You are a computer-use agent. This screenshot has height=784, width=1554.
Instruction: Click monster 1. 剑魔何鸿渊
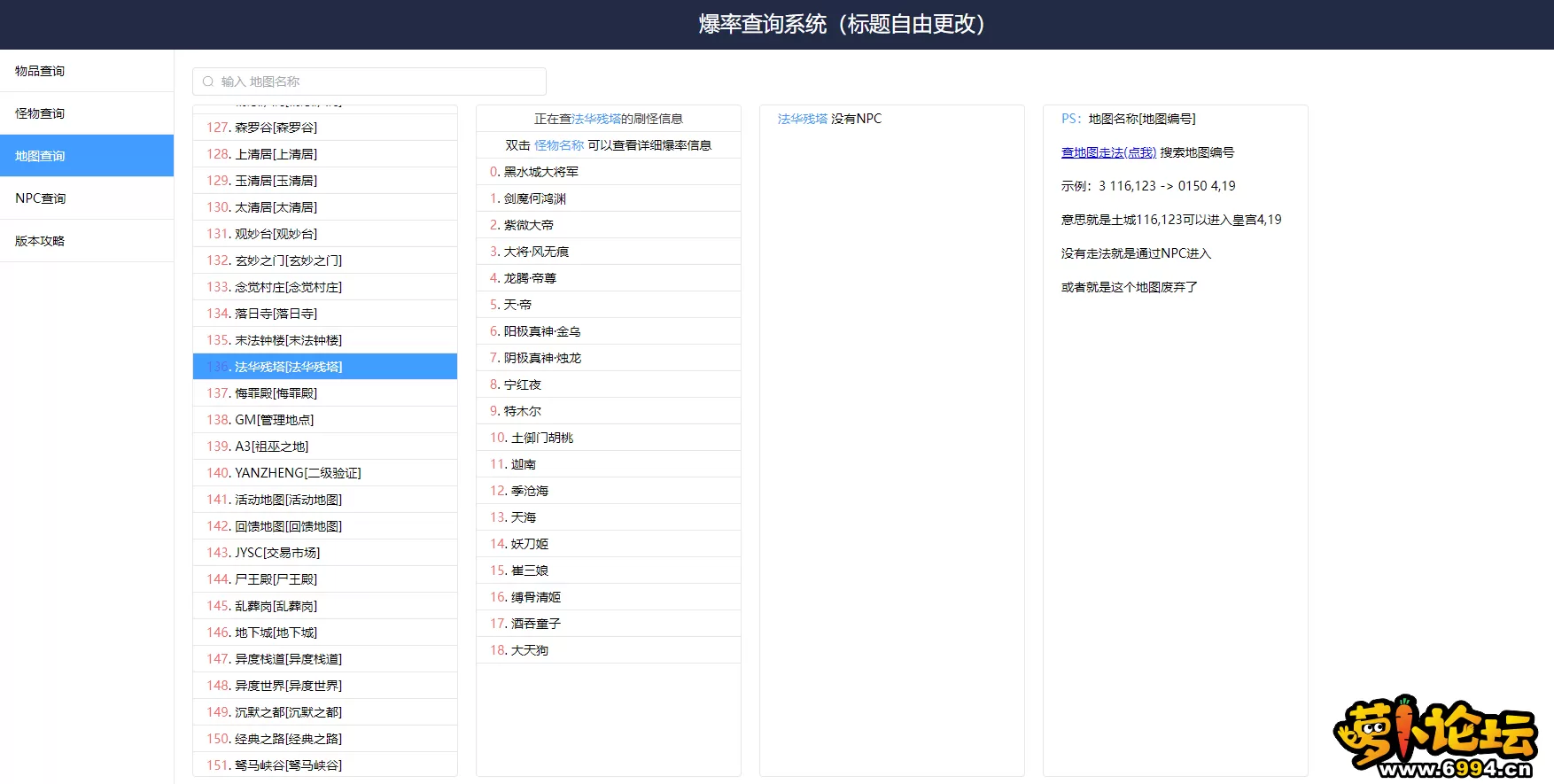pyautogui.click(x=609, y=198)
